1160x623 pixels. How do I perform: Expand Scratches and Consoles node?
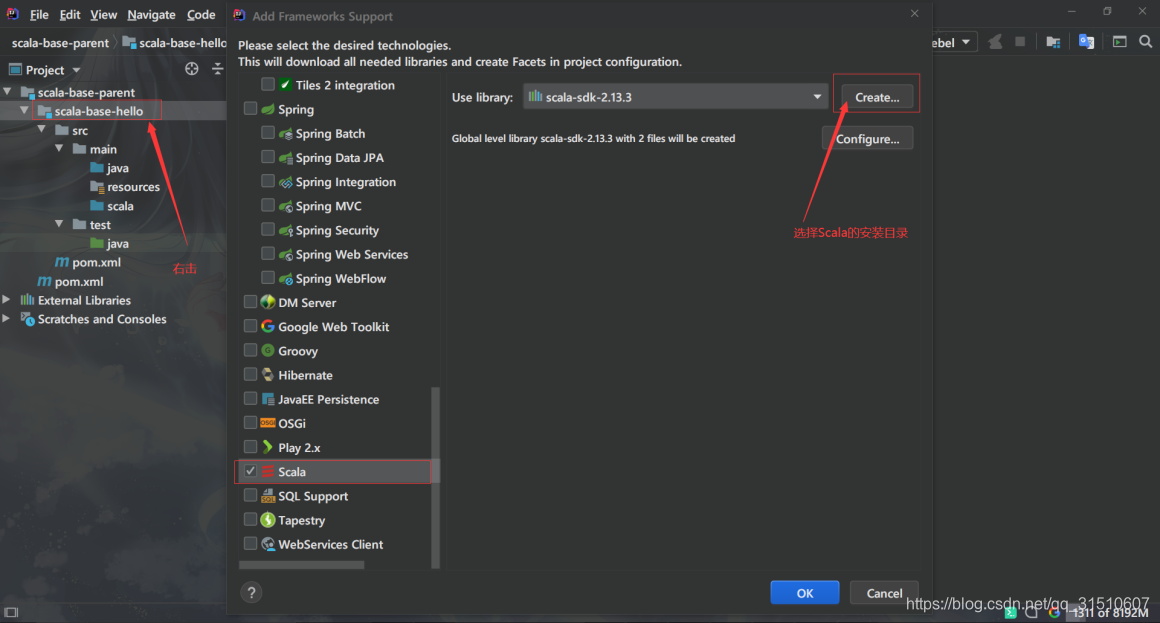(7, 319)
